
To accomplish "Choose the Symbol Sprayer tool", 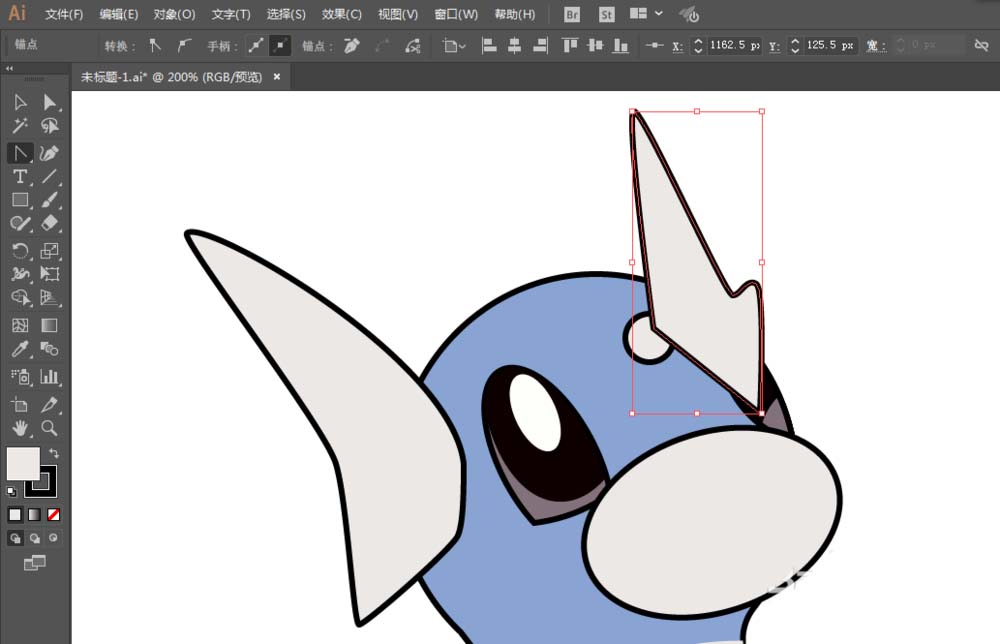I will [x=20, y=376].
